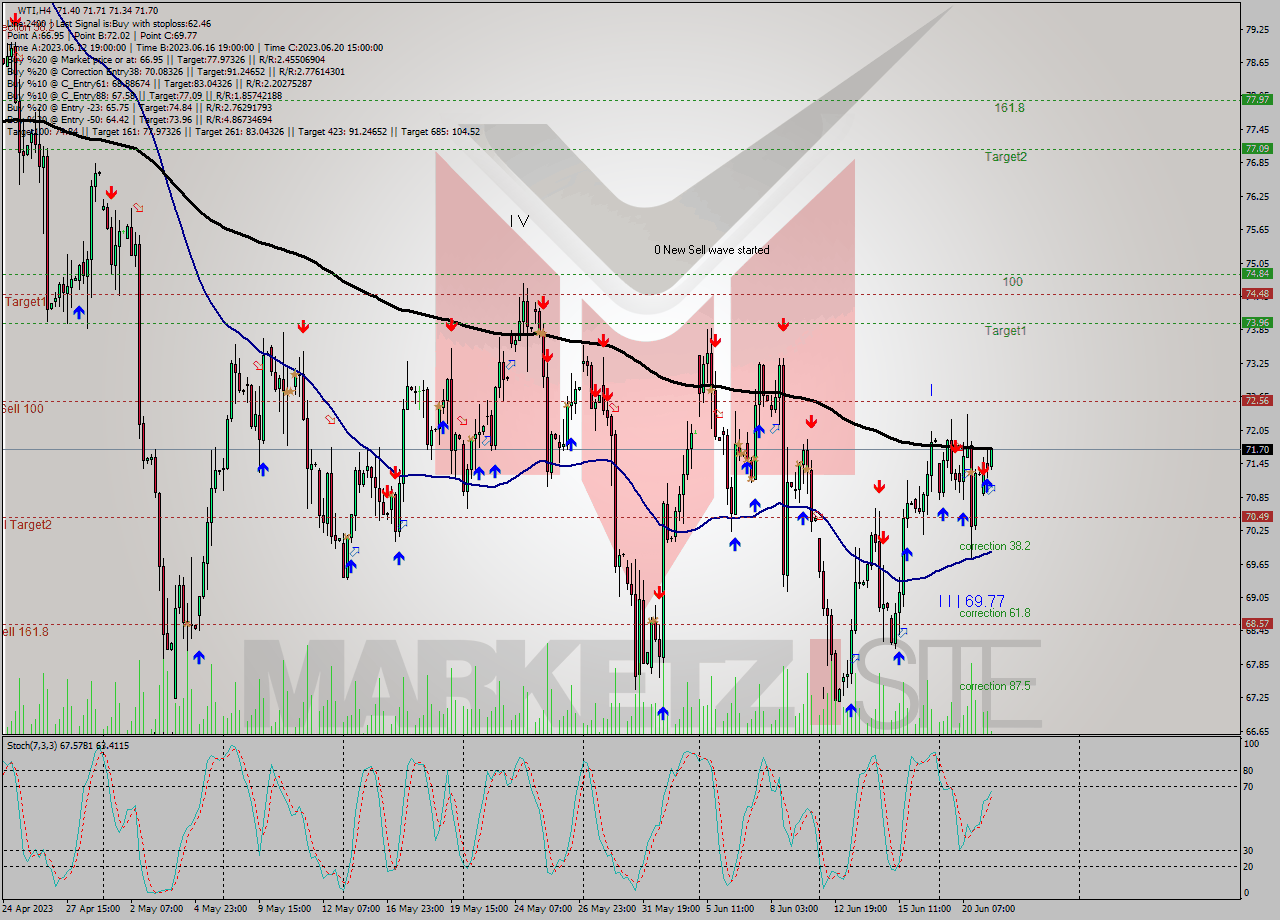Click the 79.25 price axis label
Viewport: 1280px width, 920px height.
click(1255, 29)
